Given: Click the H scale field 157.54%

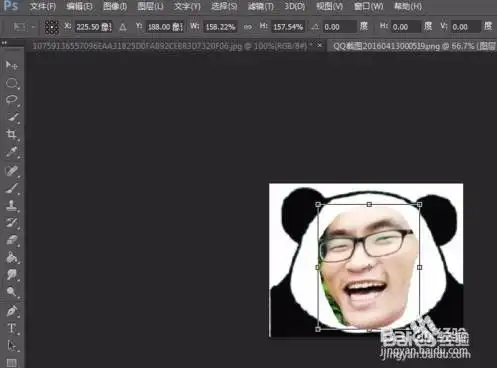Looking at the screenshot, I should pos(288,27).
